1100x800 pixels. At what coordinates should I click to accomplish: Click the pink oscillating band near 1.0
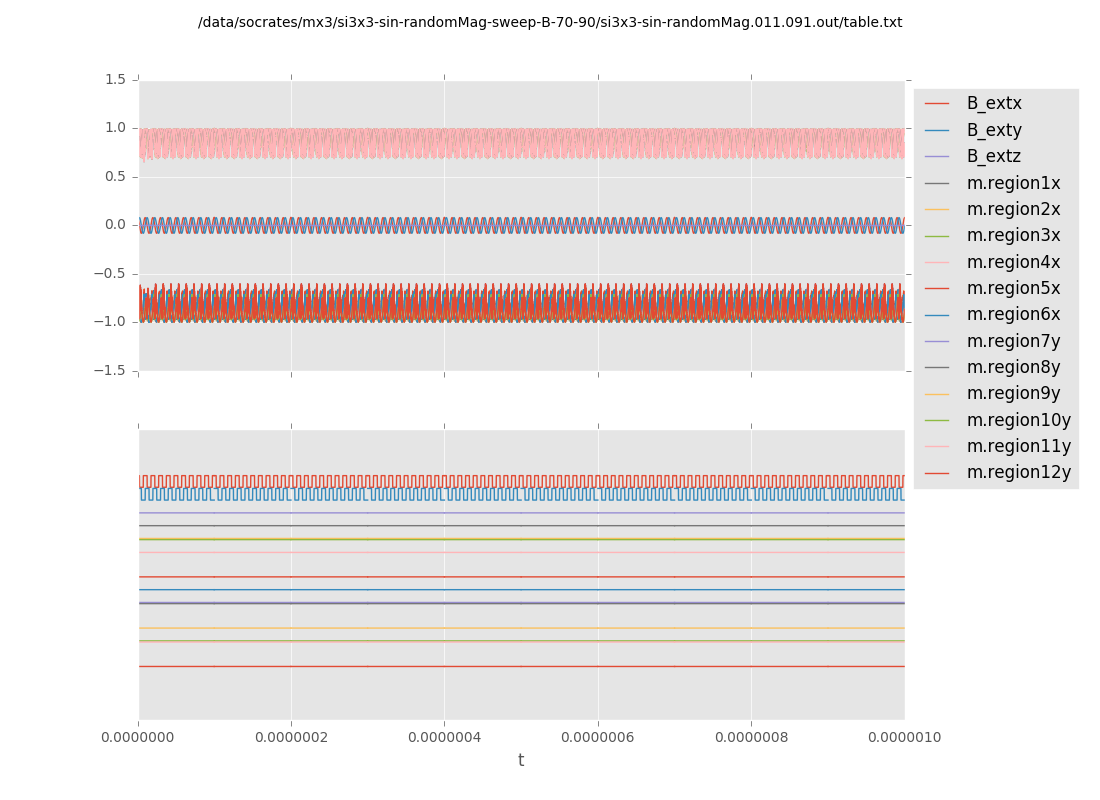[520, 143]
